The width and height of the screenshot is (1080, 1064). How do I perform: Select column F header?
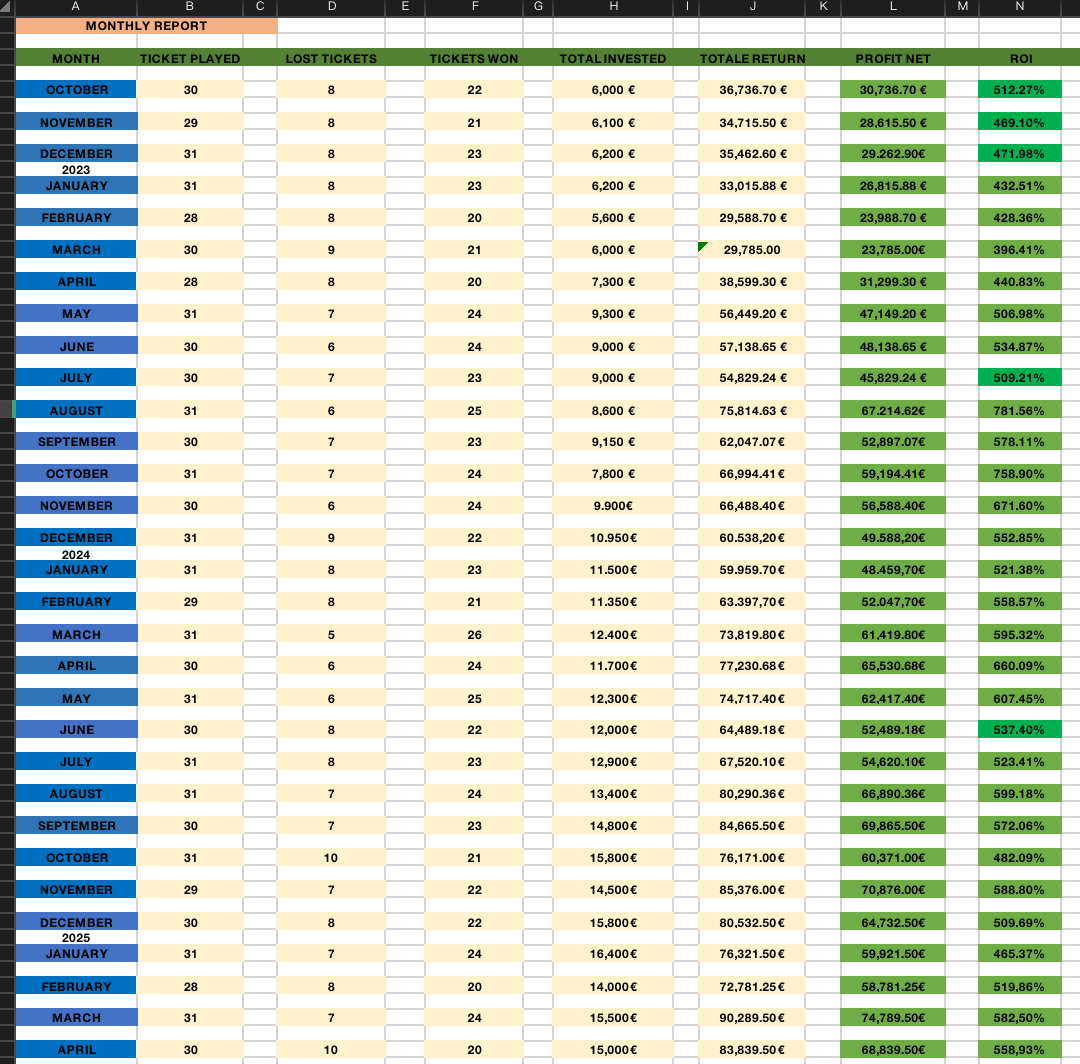[x=475, y=6]
